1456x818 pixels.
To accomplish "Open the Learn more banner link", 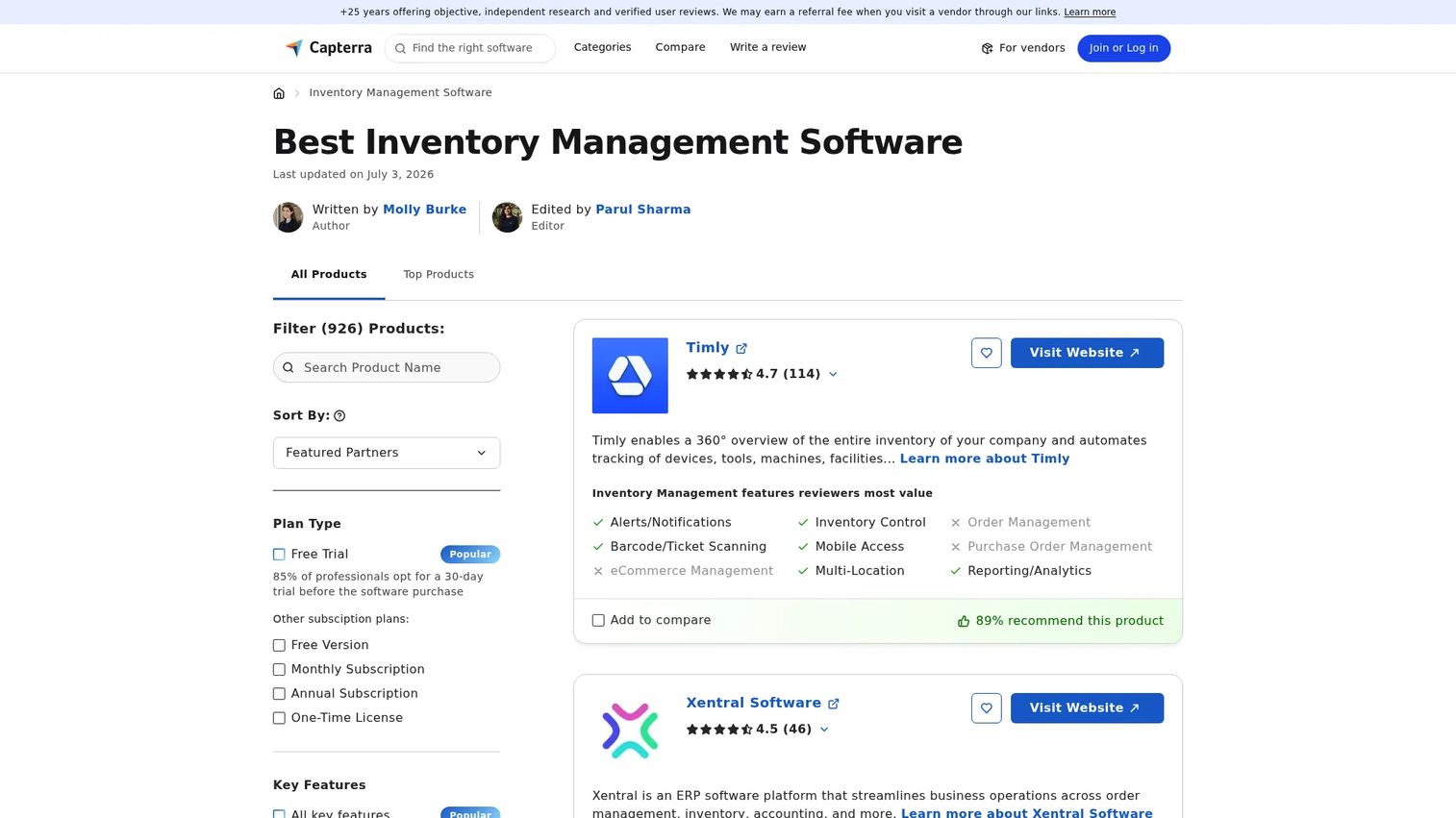I will coord(1090,12).
